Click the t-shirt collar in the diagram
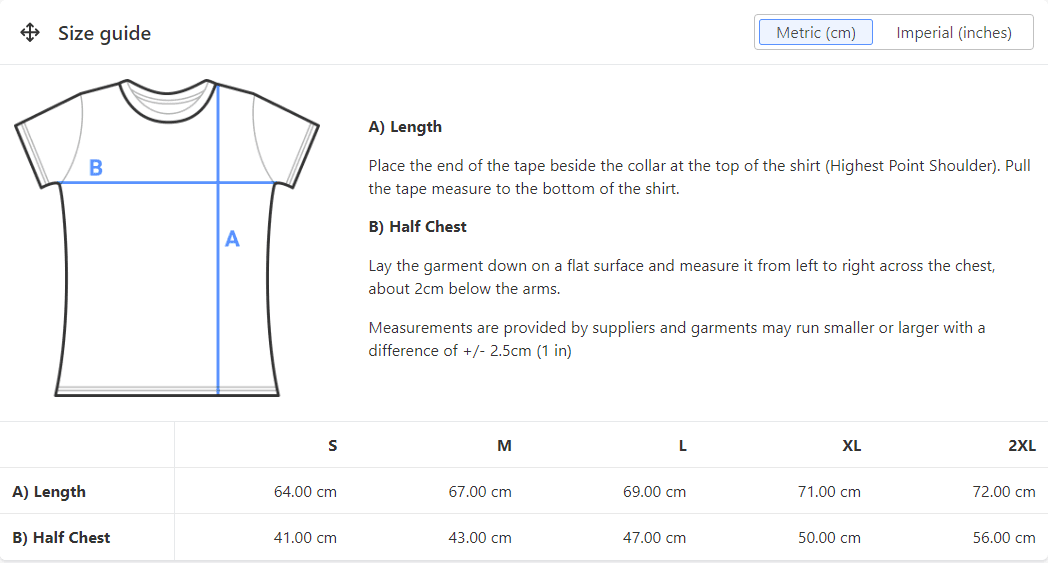This screenshot has height=563, width=1048. [167, 97]
